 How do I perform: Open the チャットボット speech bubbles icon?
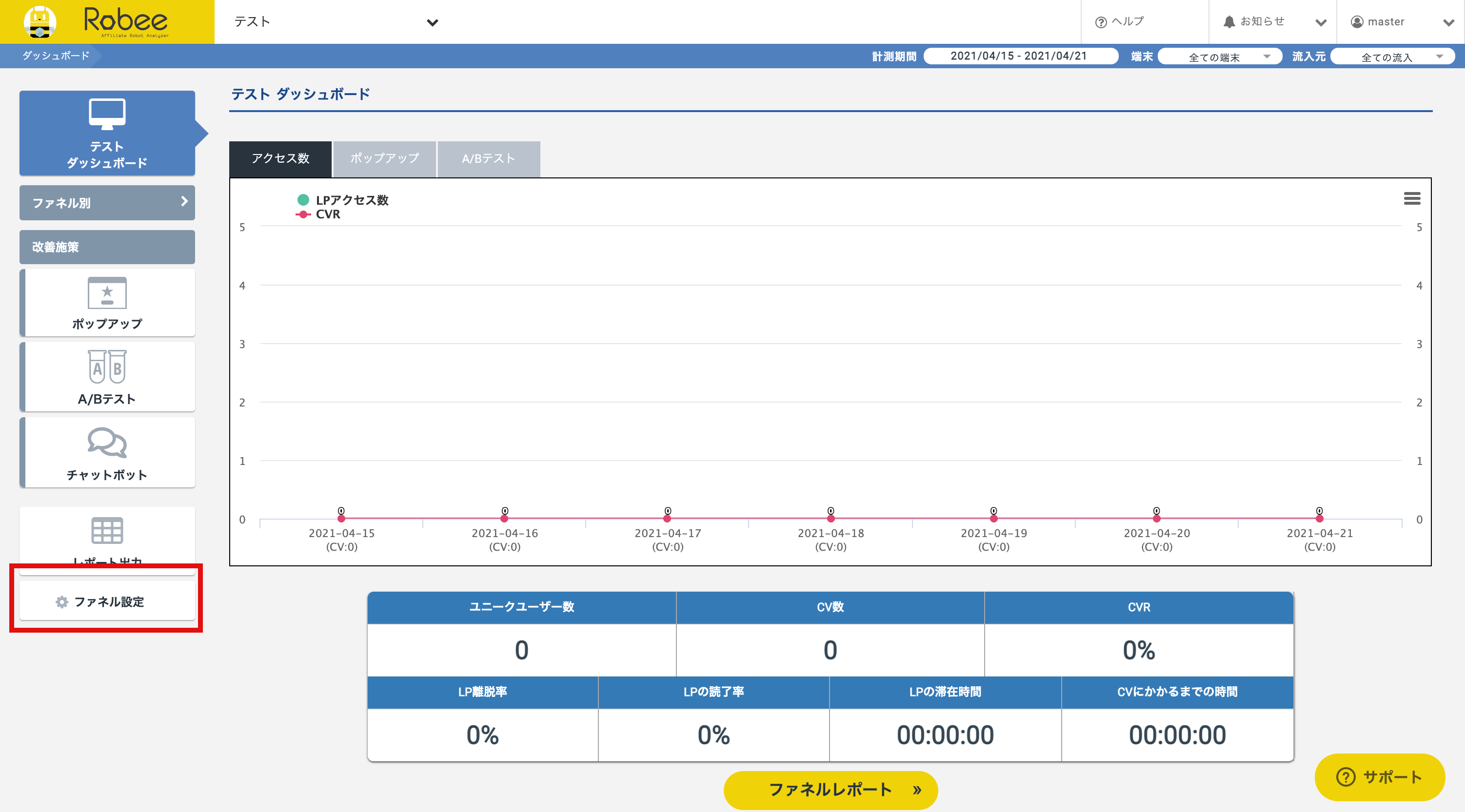coord(107,443)
